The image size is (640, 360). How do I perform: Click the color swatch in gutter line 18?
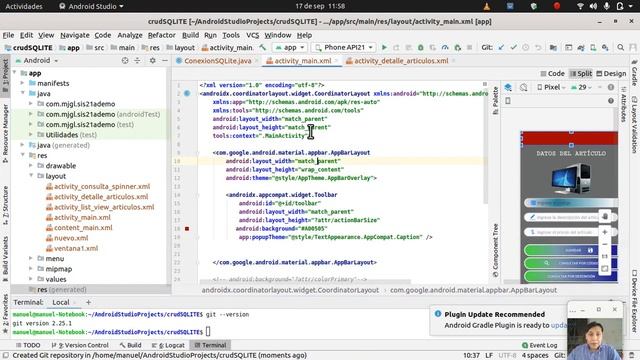187,229
